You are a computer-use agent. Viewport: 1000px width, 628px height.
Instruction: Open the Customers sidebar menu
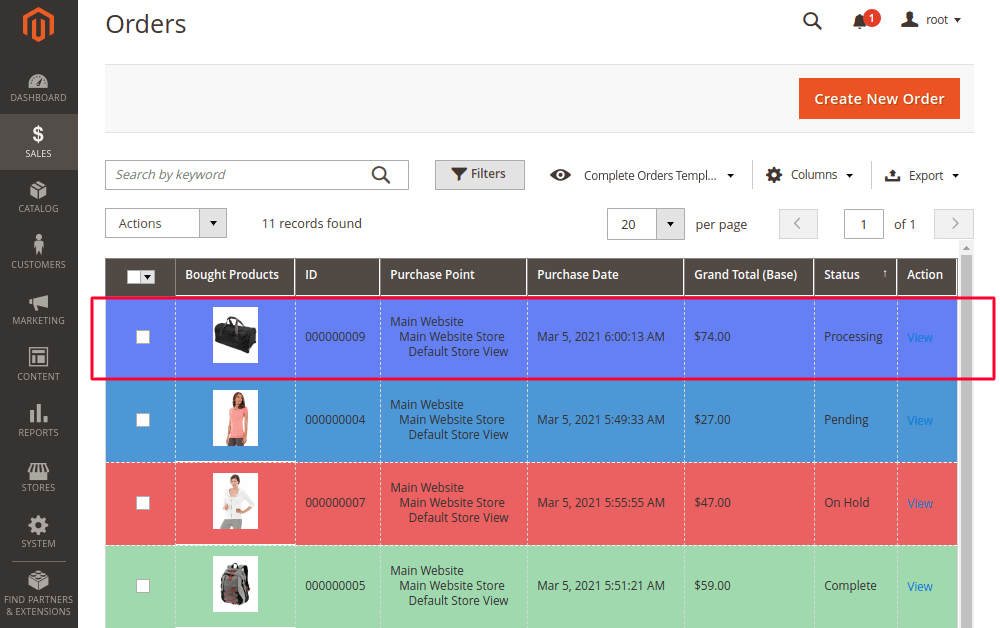tap(38, 254)
